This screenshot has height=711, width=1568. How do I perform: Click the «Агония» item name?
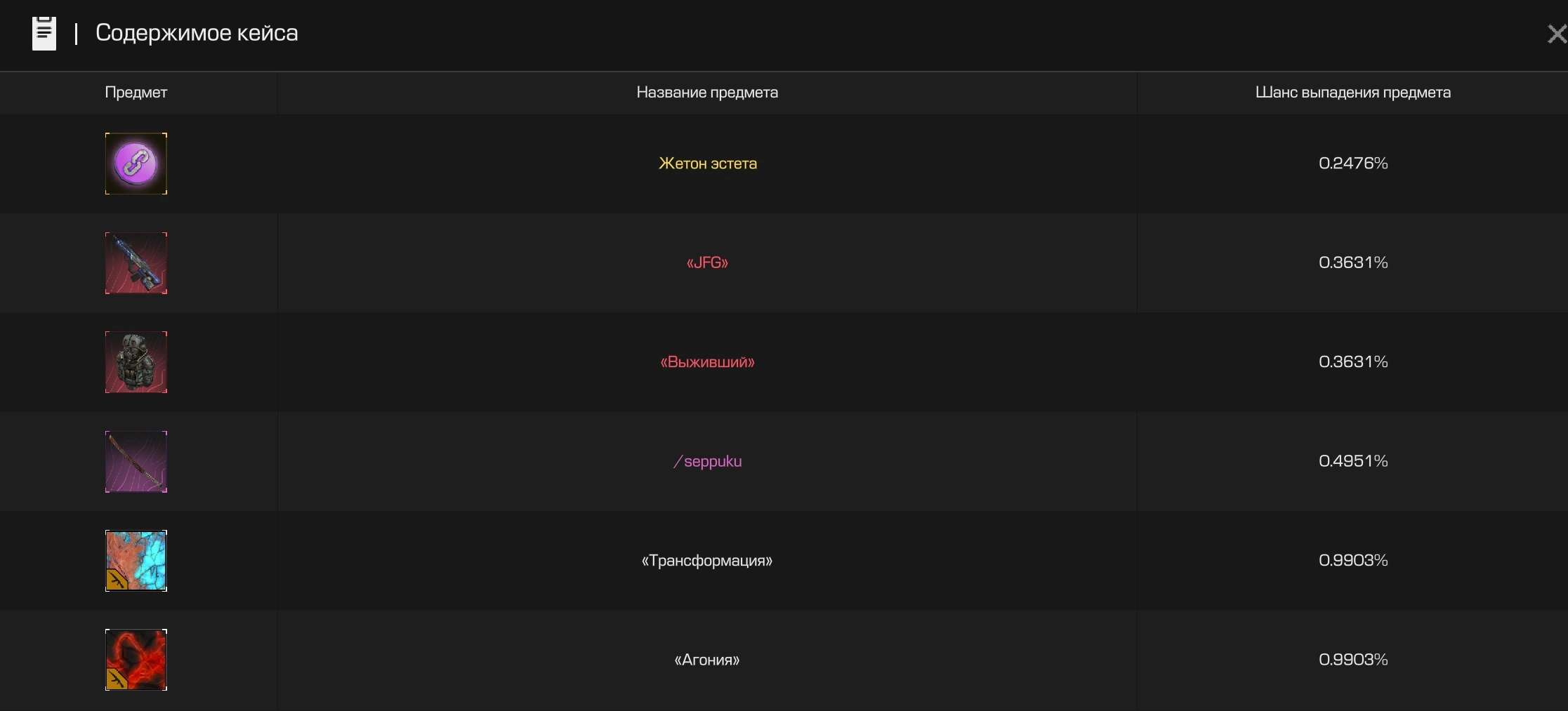click(x=707, y=660)
